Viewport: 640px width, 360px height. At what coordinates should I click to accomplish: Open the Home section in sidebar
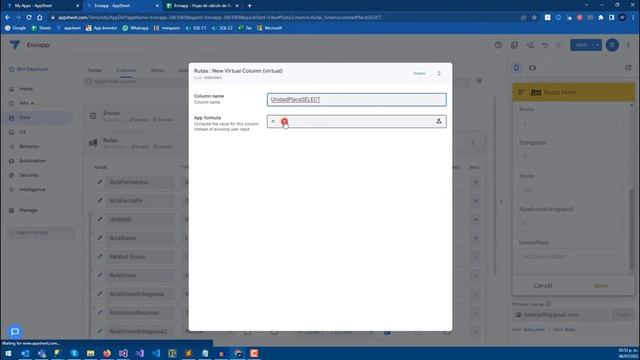(x=26, y=89)
